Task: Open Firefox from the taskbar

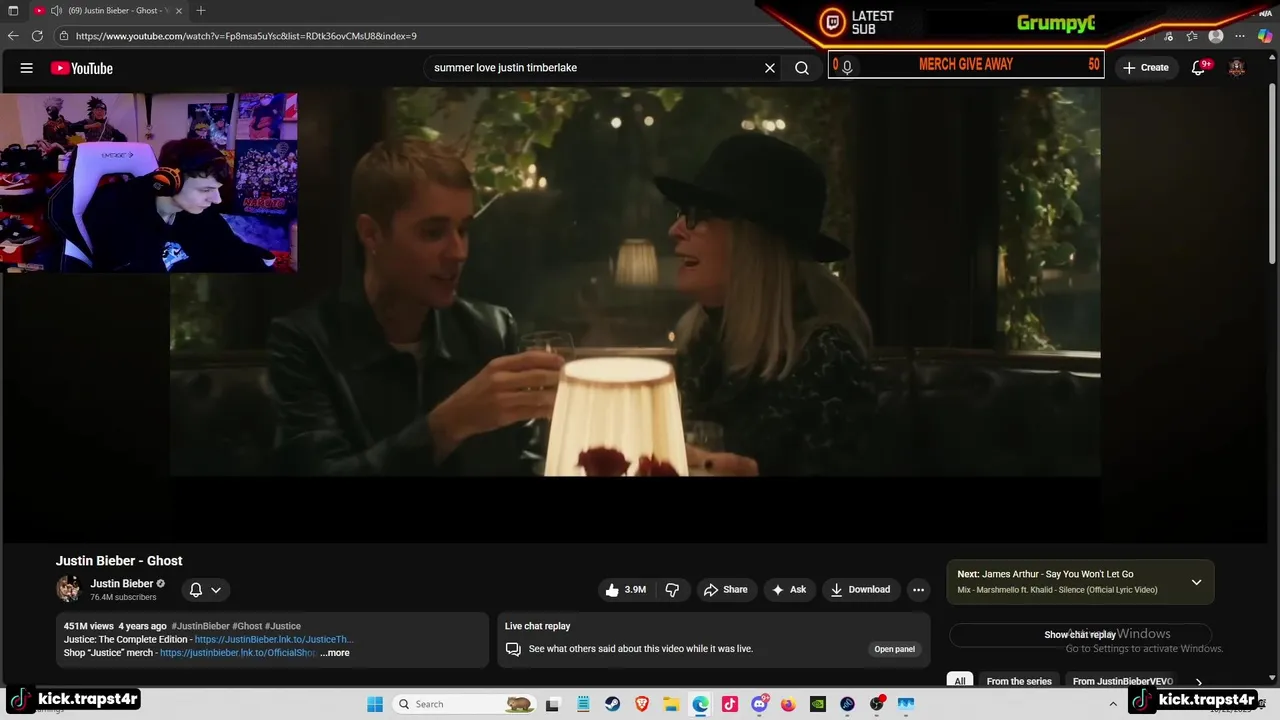Action: pyautogui.click(x=788, y=704)
